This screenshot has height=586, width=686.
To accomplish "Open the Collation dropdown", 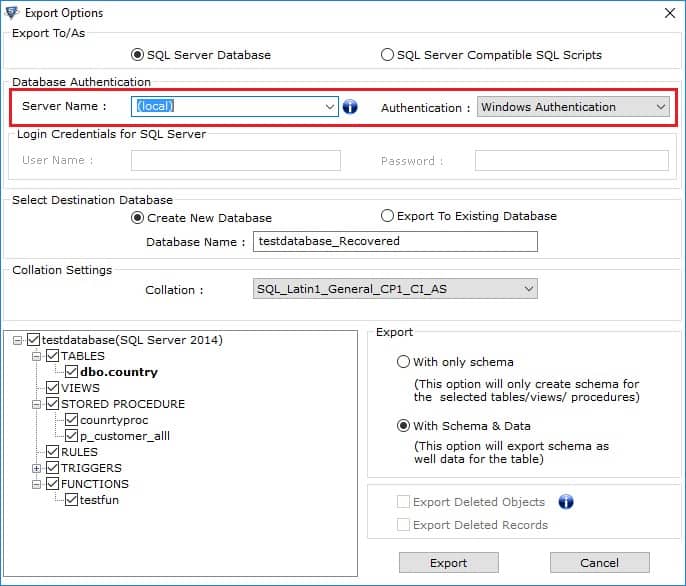I will tap(528, 289).
